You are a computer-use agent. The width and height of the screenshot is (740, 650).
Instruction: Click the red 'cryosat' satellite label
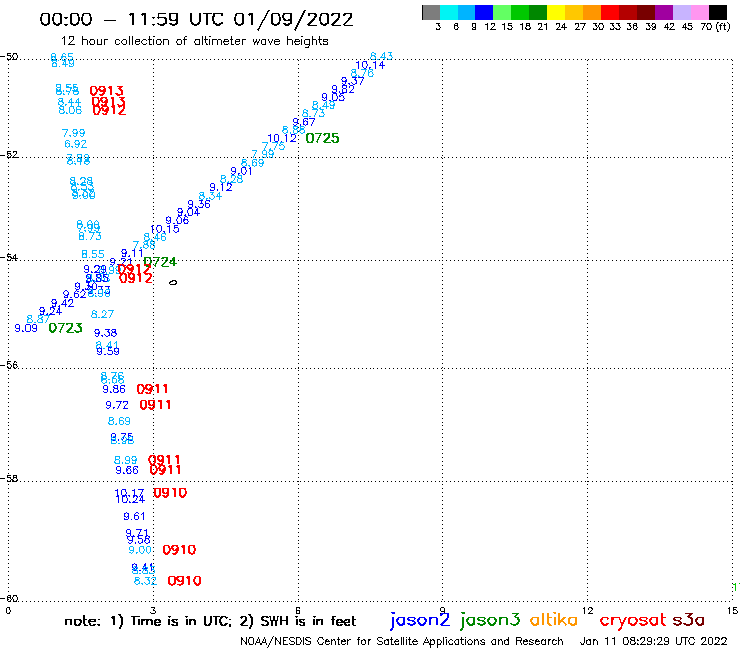(x=633, y=620)
